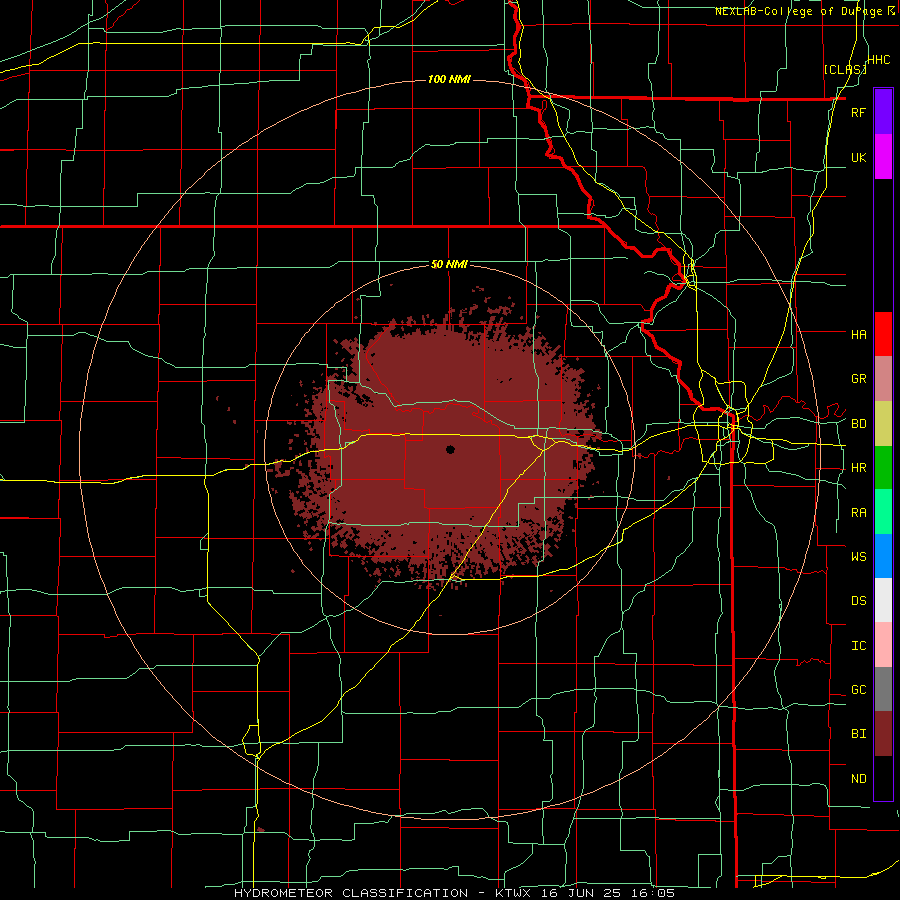Click the KTWX radar site center dot
900x900 pixels.
(x=451, y=449)
